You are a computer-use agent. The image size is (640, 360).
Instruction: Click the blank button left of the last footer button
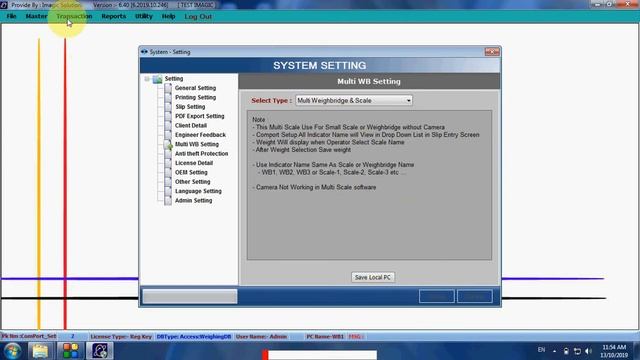pyautogui.click(x=436, y=296)
